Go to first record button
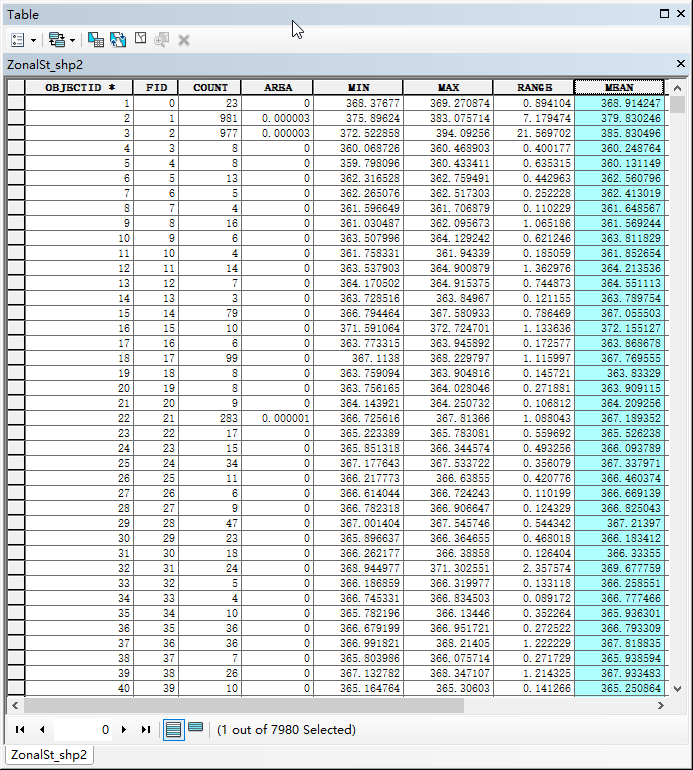This screenshot has width=693, height=770. (x=20, y=730)
